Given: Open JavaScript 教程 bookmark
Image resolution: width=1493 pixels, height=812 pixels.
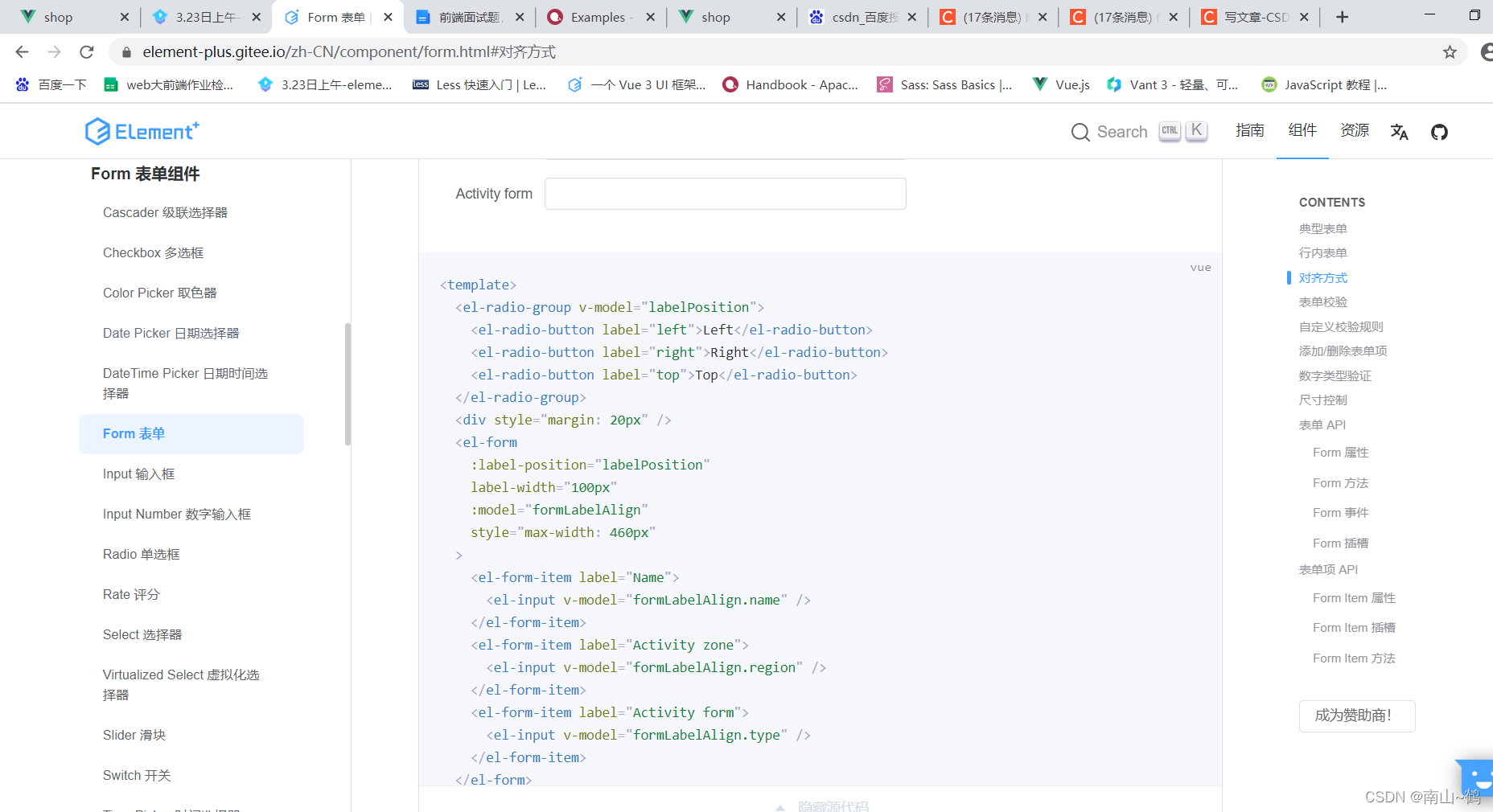Looking at the screenshot, I should pyautogui.click(x=1324, y=84).
